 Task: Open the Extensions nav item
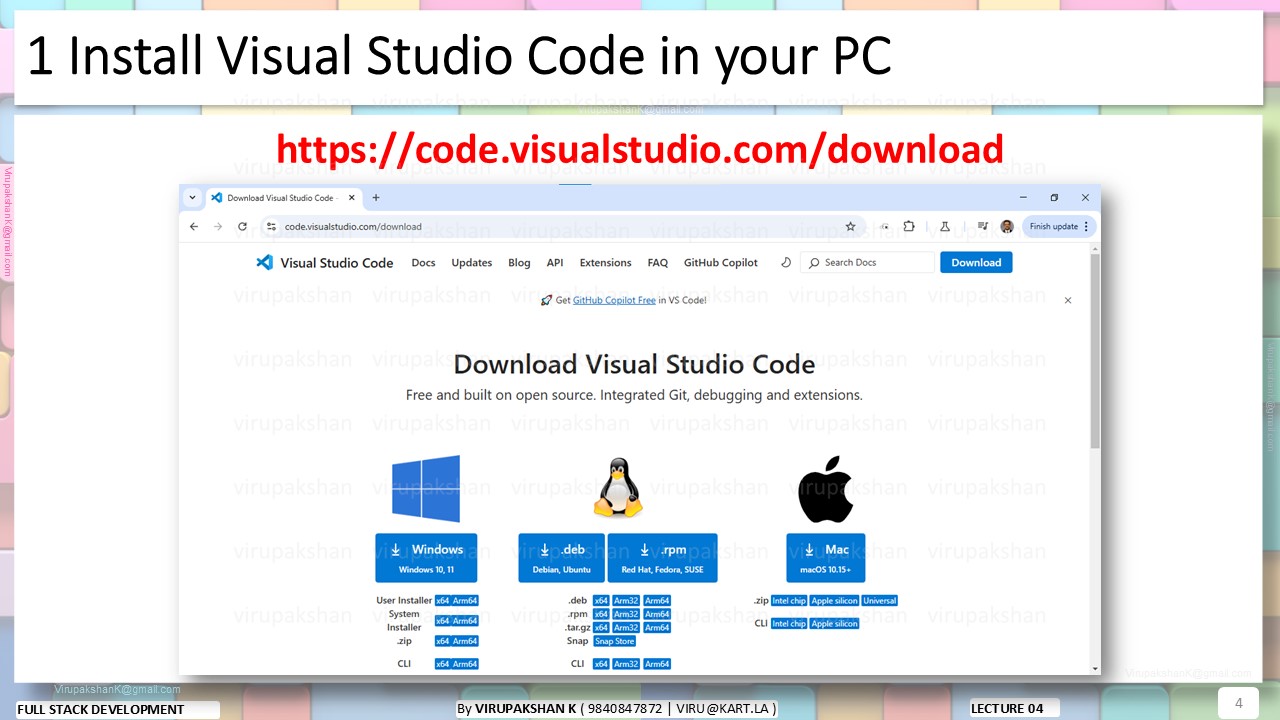click(605, 263)
